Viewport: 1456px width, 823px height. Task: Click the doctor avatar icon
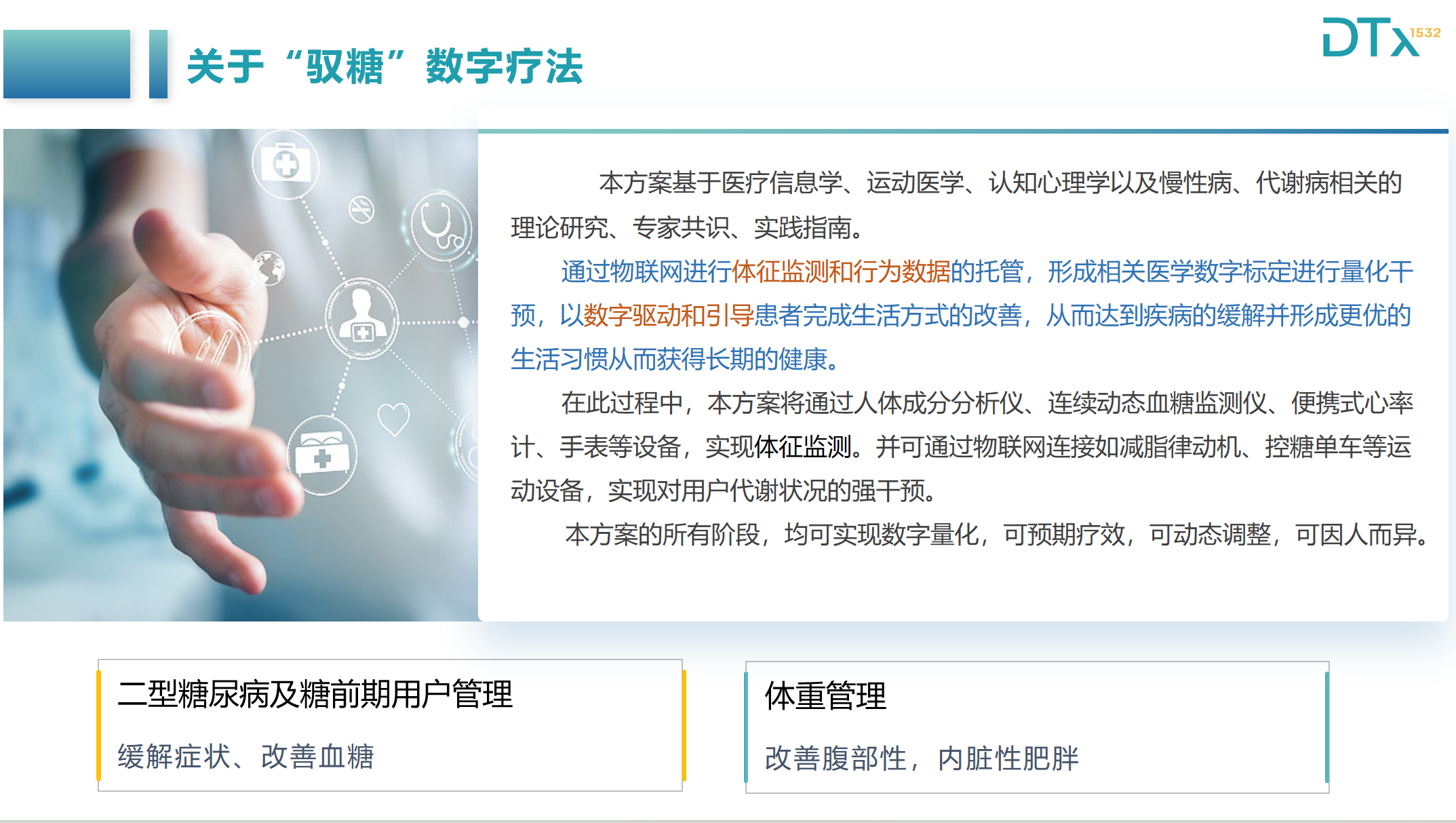click(361, 318)
